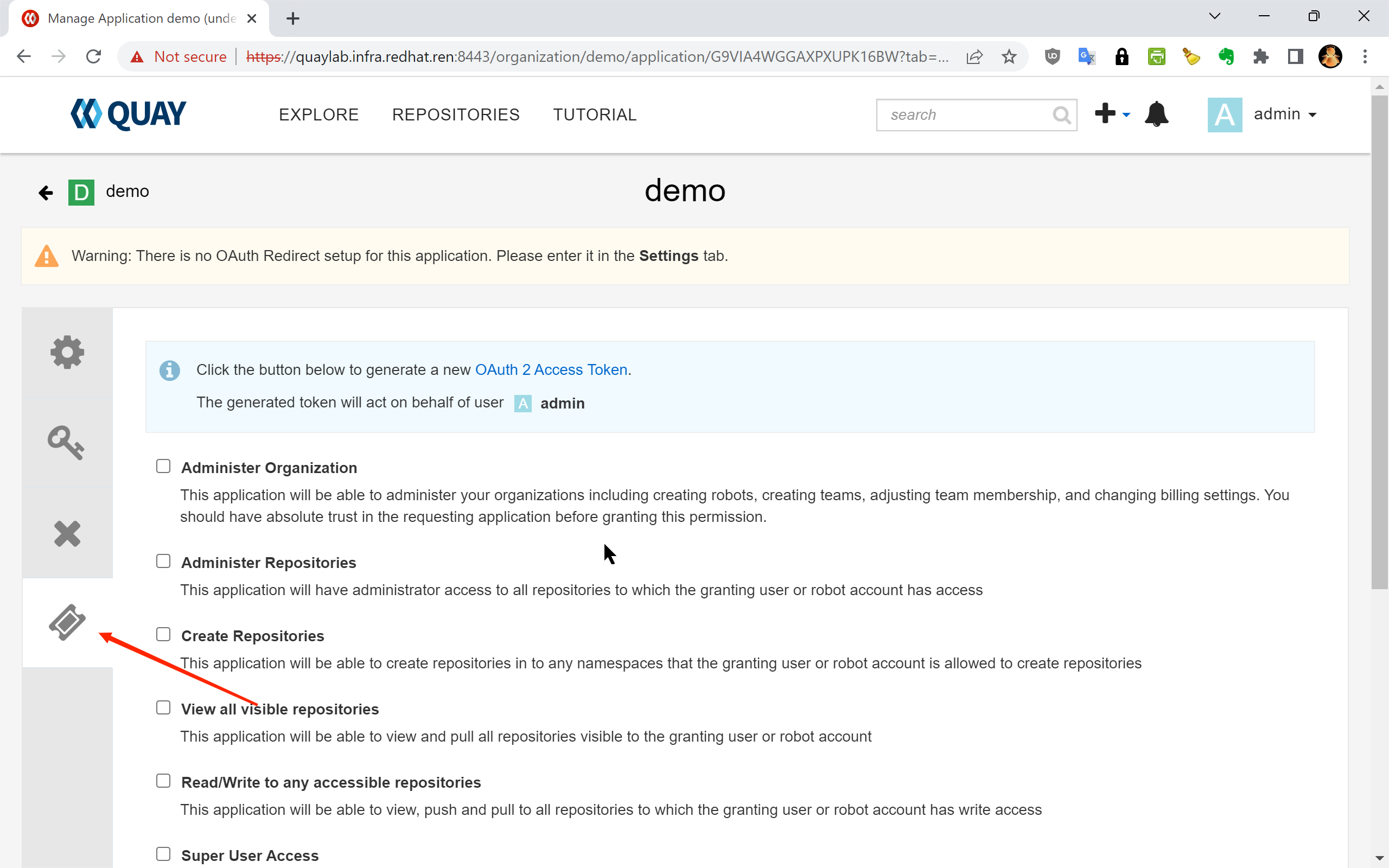Image resolution: width=1389 pixels, height=868 pixels.
Task: Click the search magnifier icon
Action: point(1061,116)
